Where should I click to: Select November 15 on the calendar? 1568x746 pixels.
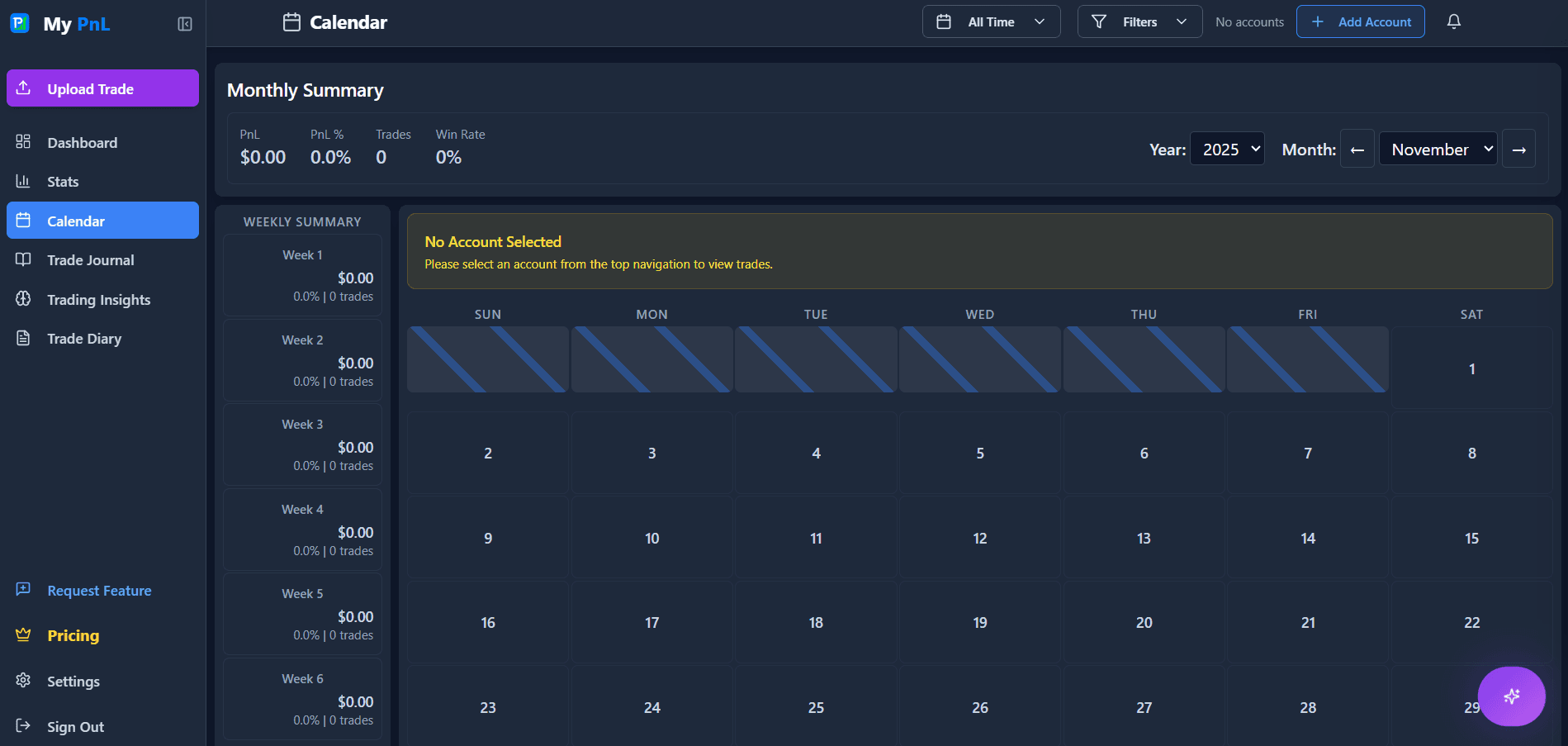tap(1471, 538)
